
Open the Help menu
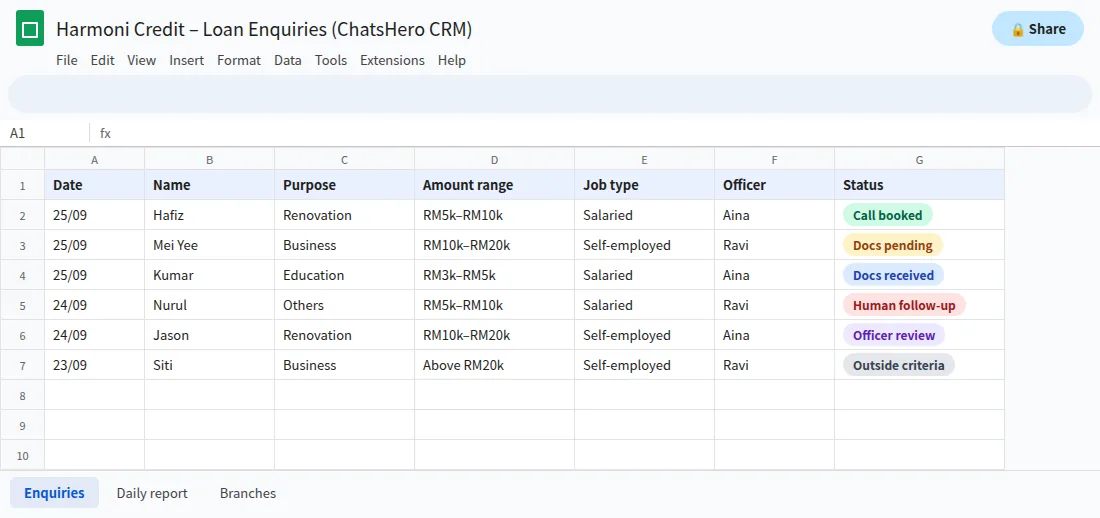tap(452, 60)
